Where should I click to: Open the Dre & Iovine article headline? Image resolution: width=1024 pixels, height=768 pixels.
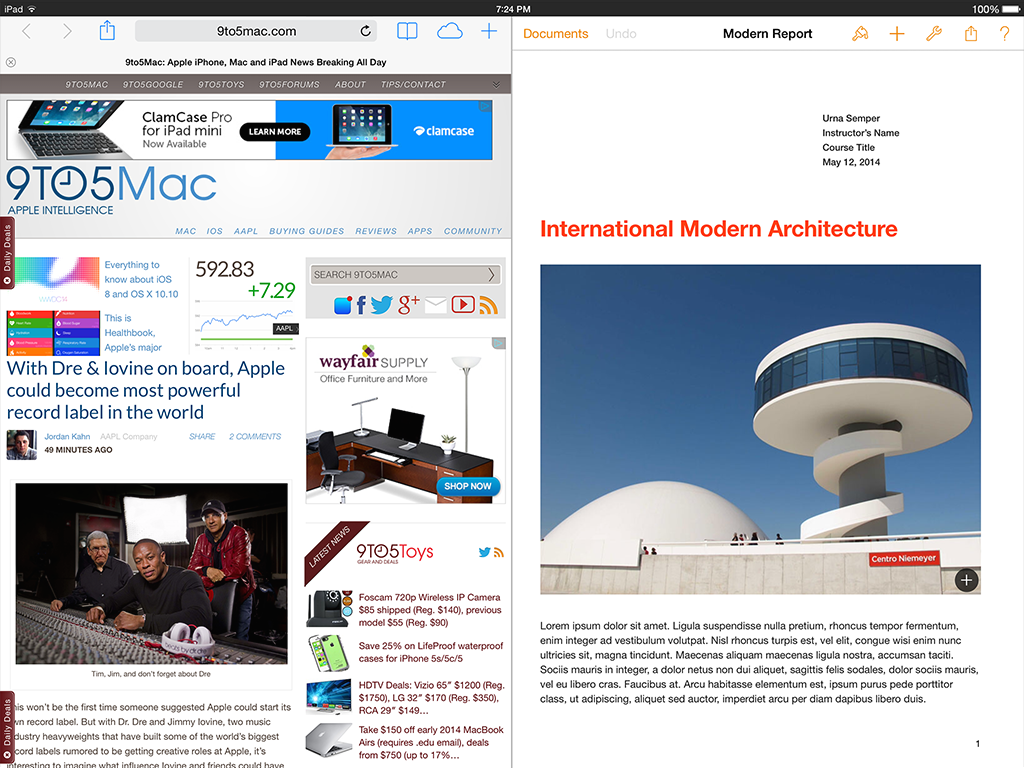146,391
